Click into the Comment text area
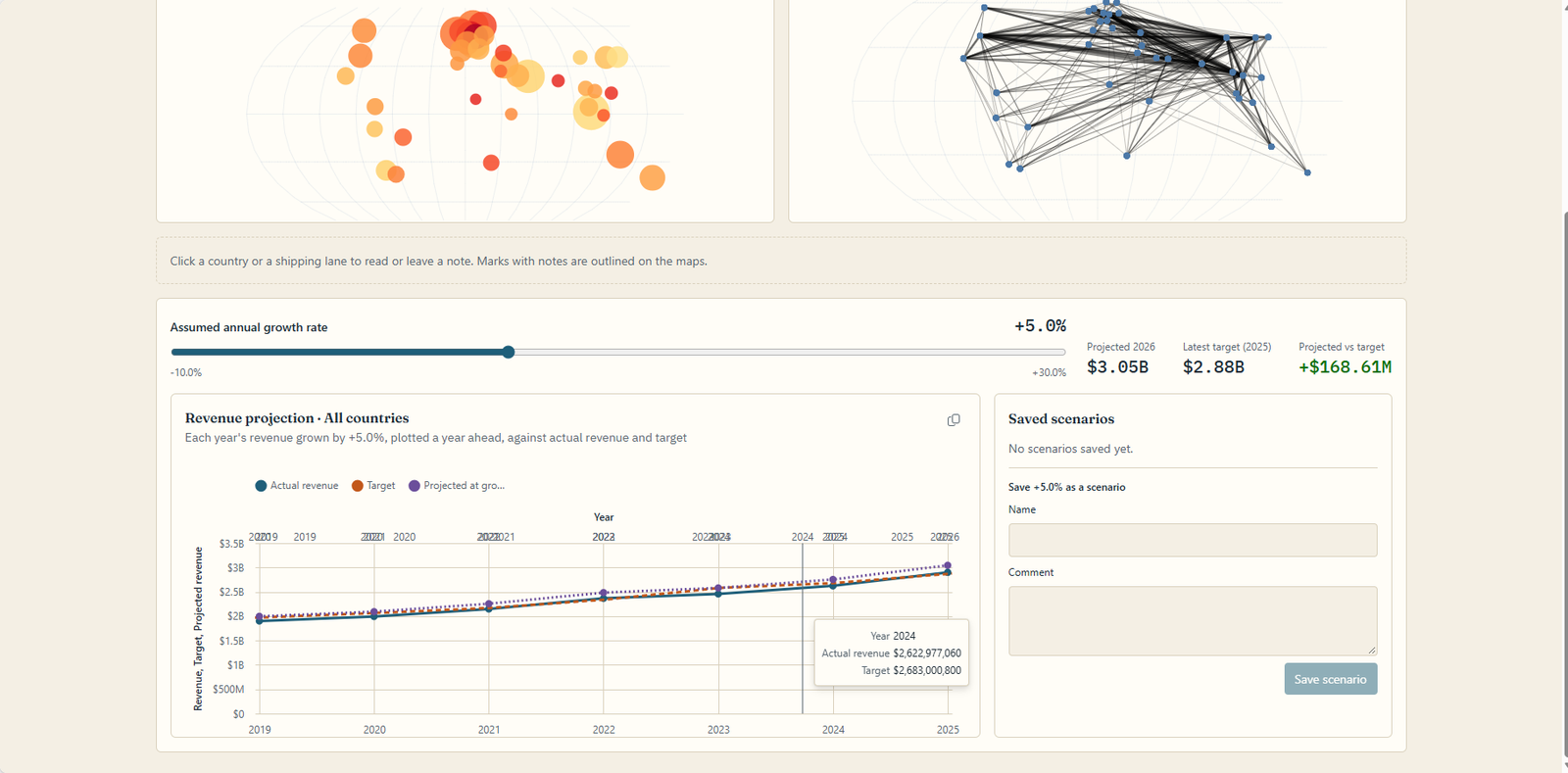This screenshot has width=1568, height=773. 1193,621
